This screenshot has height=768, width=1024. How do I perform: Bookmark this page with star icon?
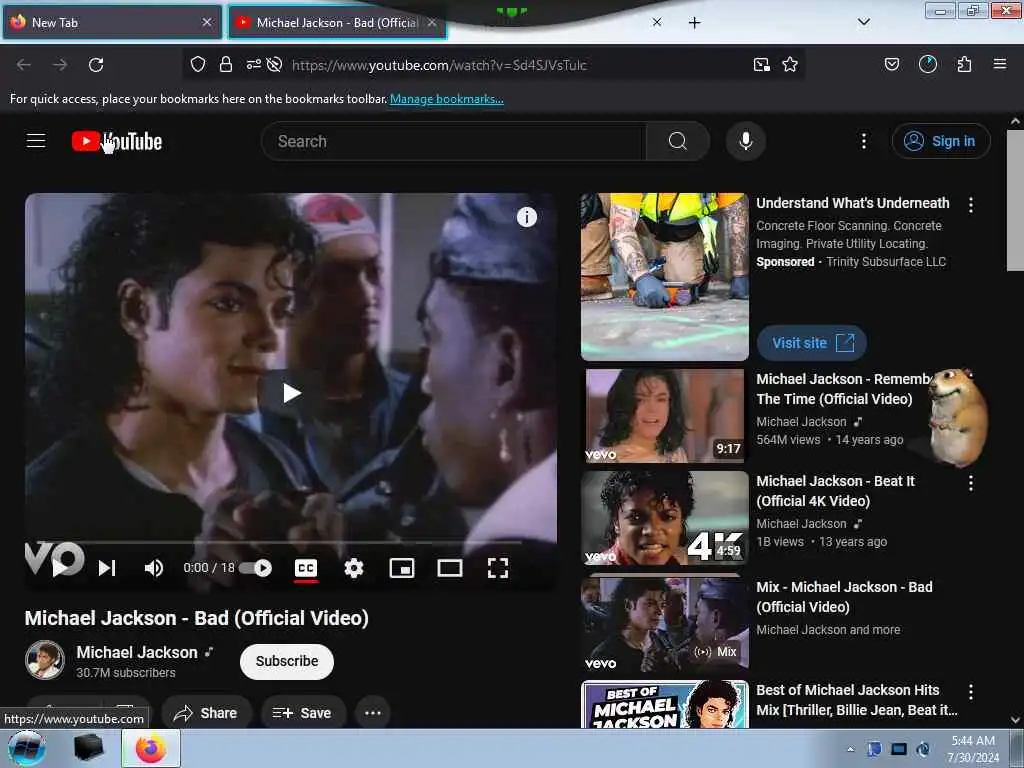[x=790, y=64]
